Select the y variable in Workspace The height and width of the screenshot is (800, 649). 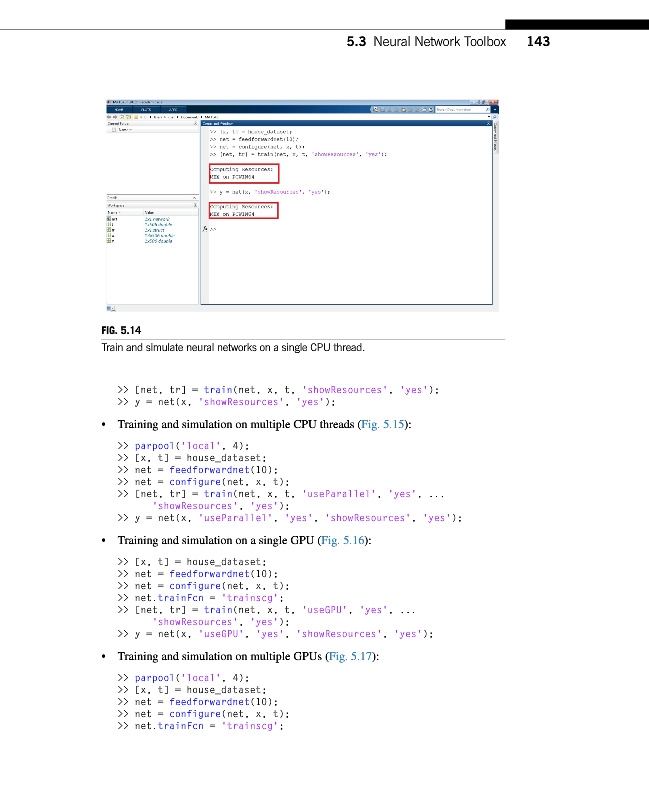click(x=112, y=241)
